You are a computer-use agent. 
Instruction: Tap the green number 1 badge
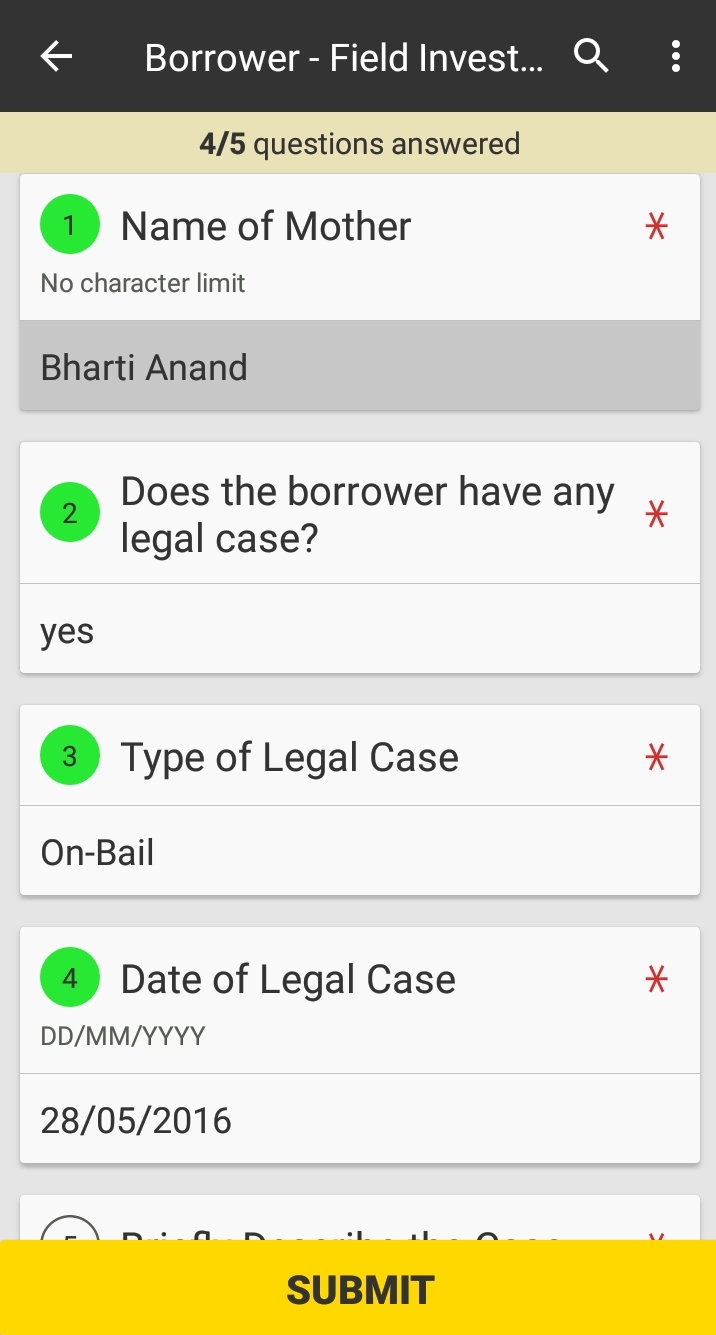[x=69, y=226]
